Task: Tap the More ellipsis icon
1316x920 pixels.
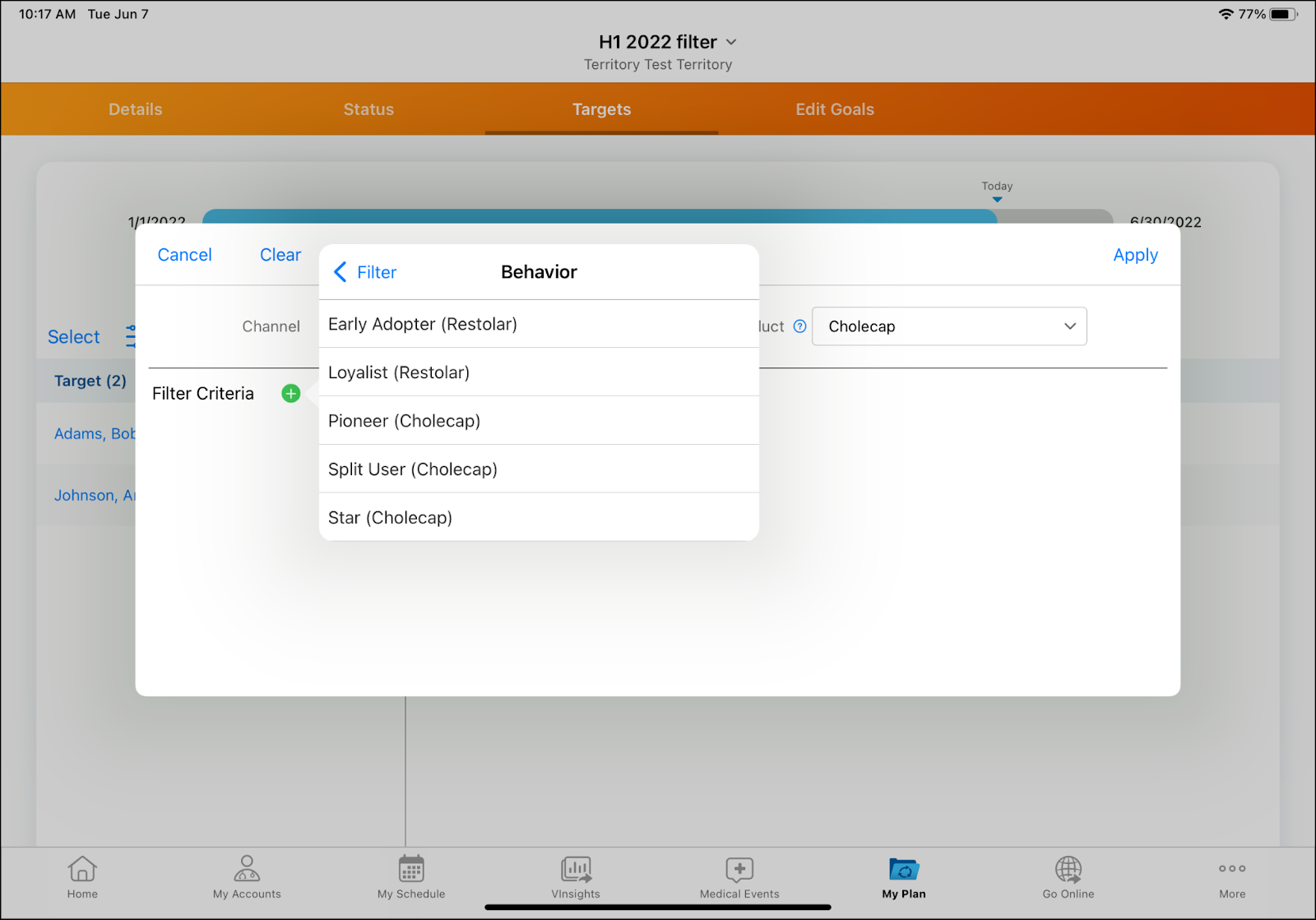Action: [x=1232, y=869]
